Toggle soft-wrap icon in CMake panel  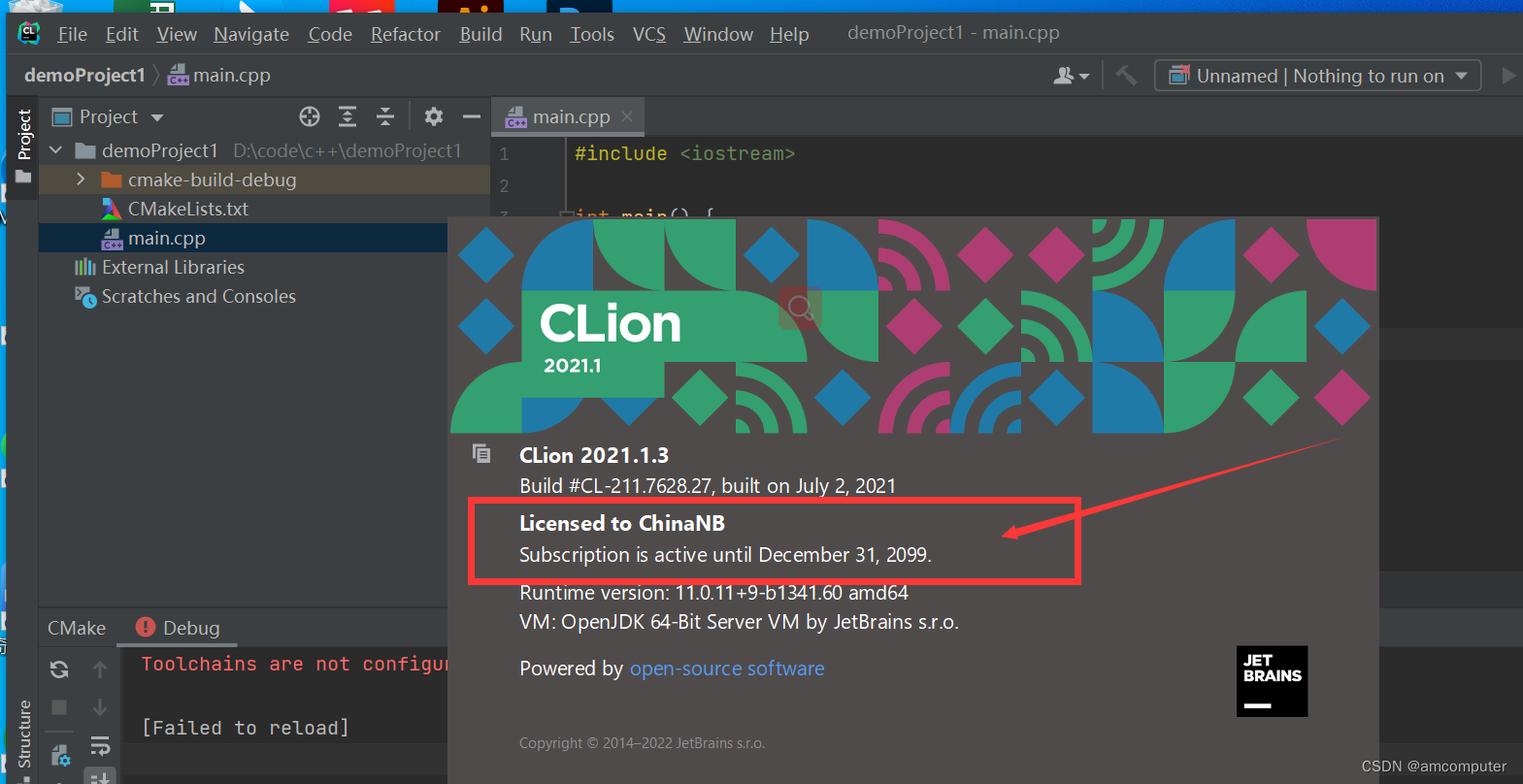(100, 746)
